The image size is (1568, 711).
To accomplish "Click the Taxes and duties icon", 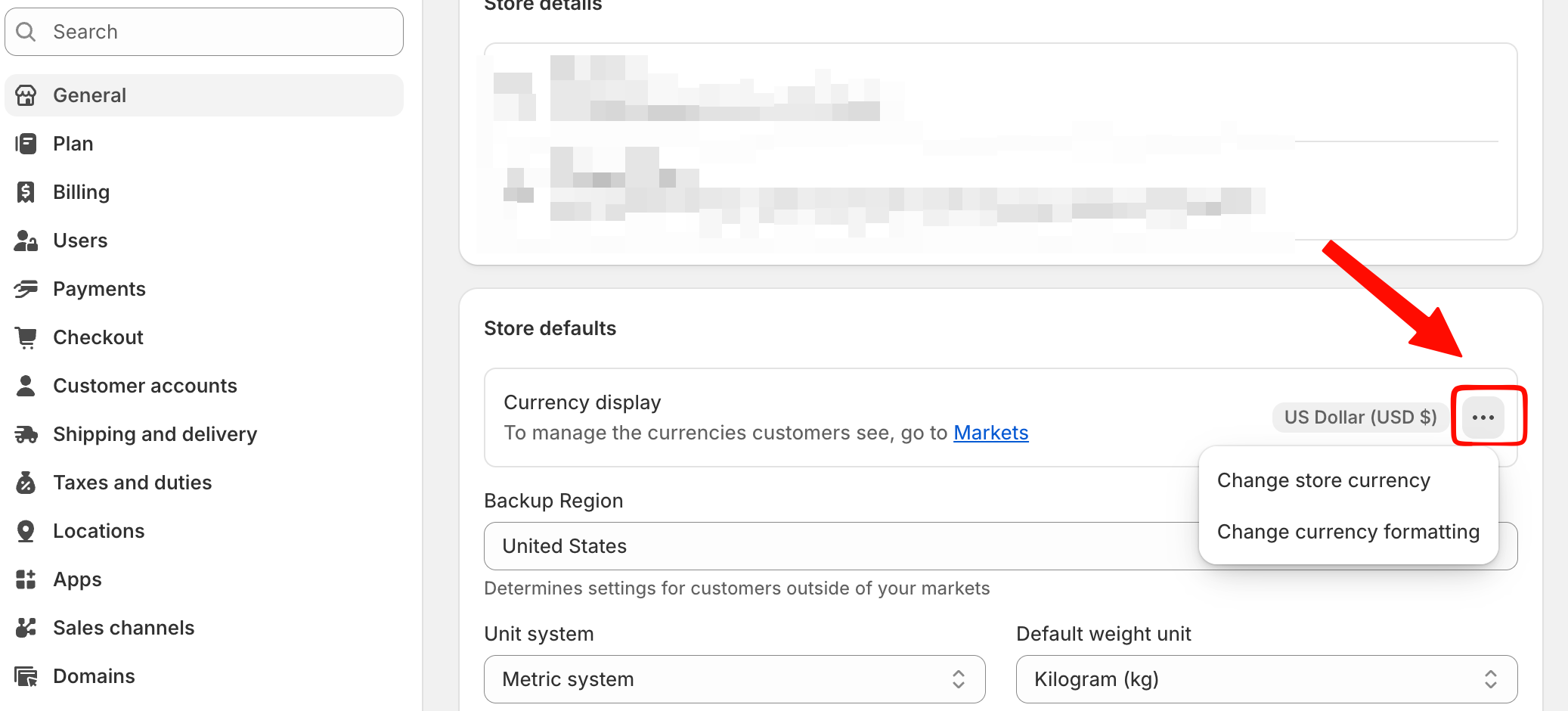I will [x=26, y=483].
